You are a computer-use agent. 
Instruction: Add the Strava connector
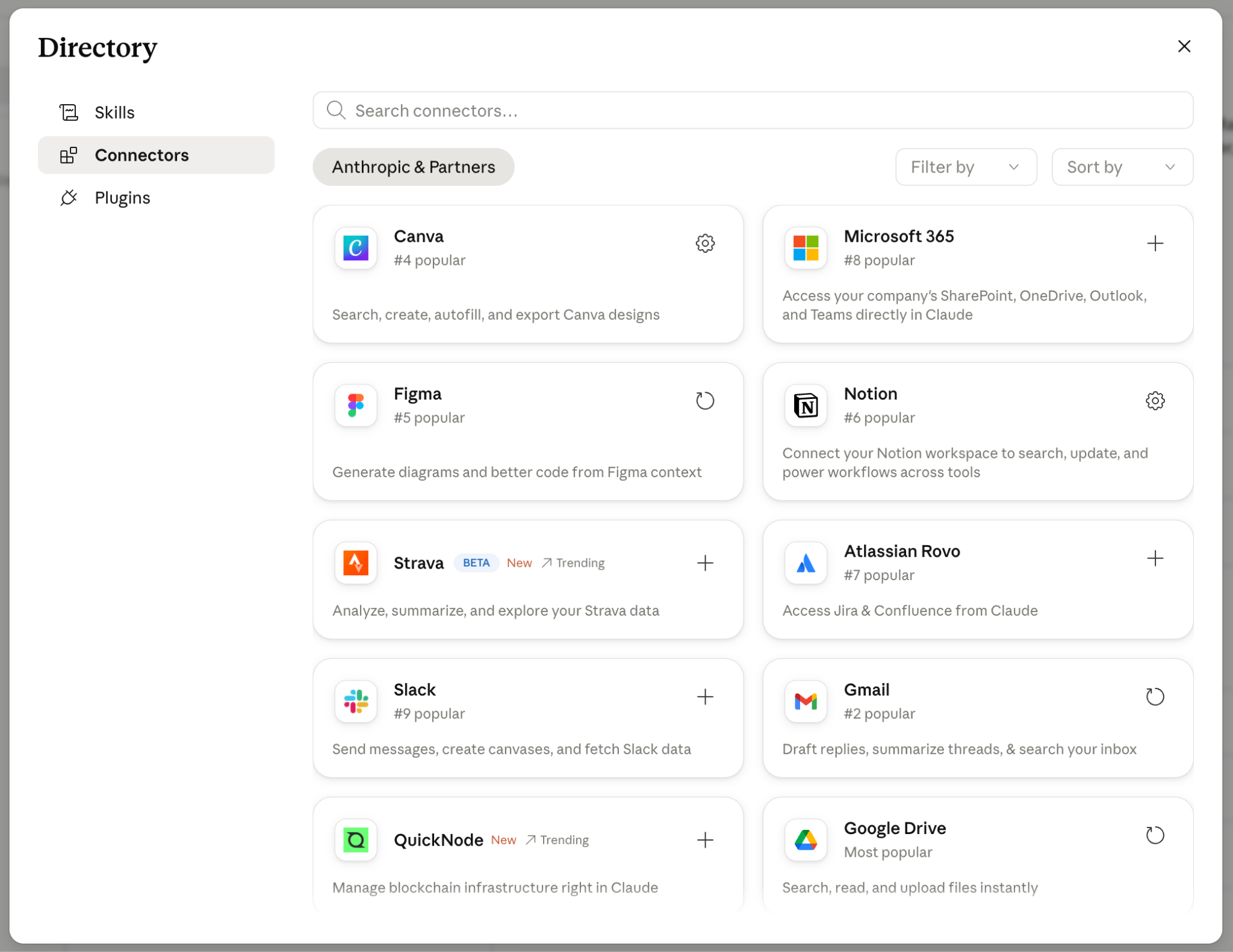click(x=705, y=563)
